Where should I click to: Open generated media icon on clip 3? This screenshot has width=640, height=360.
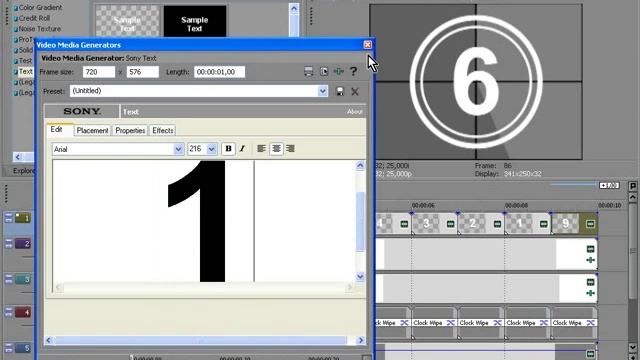[x=451, y=224]
